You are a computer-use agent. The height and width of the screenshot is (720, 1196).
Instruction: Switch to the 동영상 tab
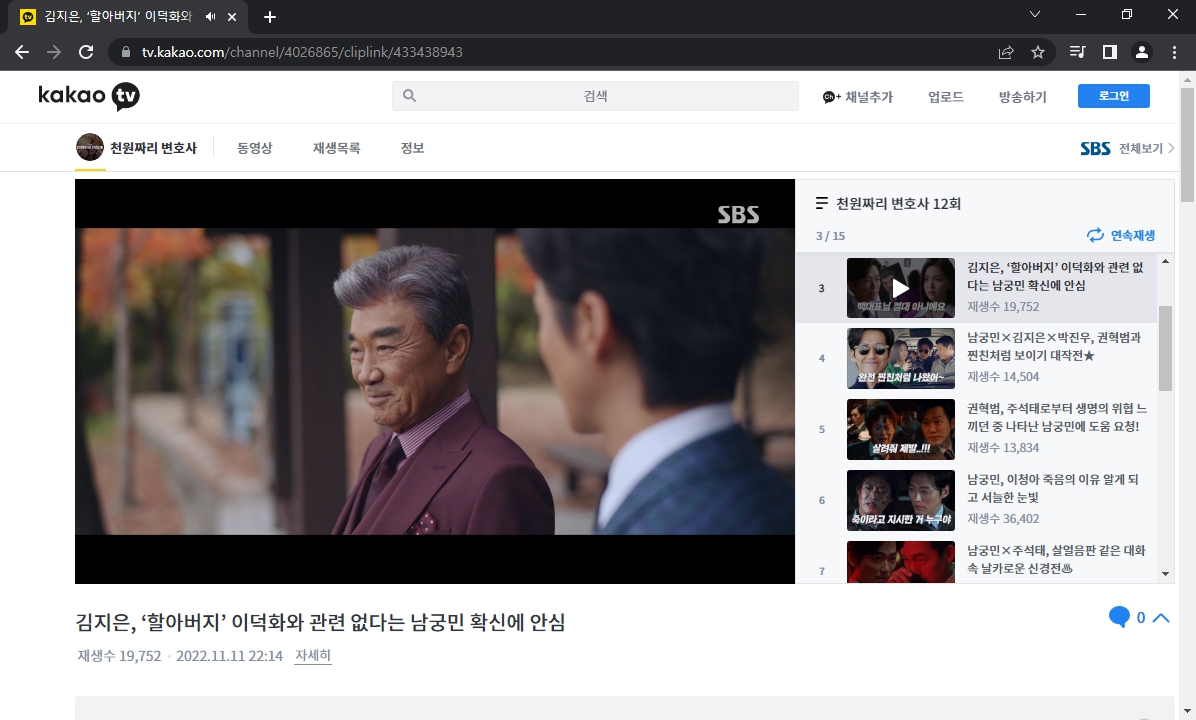(255, 148)
